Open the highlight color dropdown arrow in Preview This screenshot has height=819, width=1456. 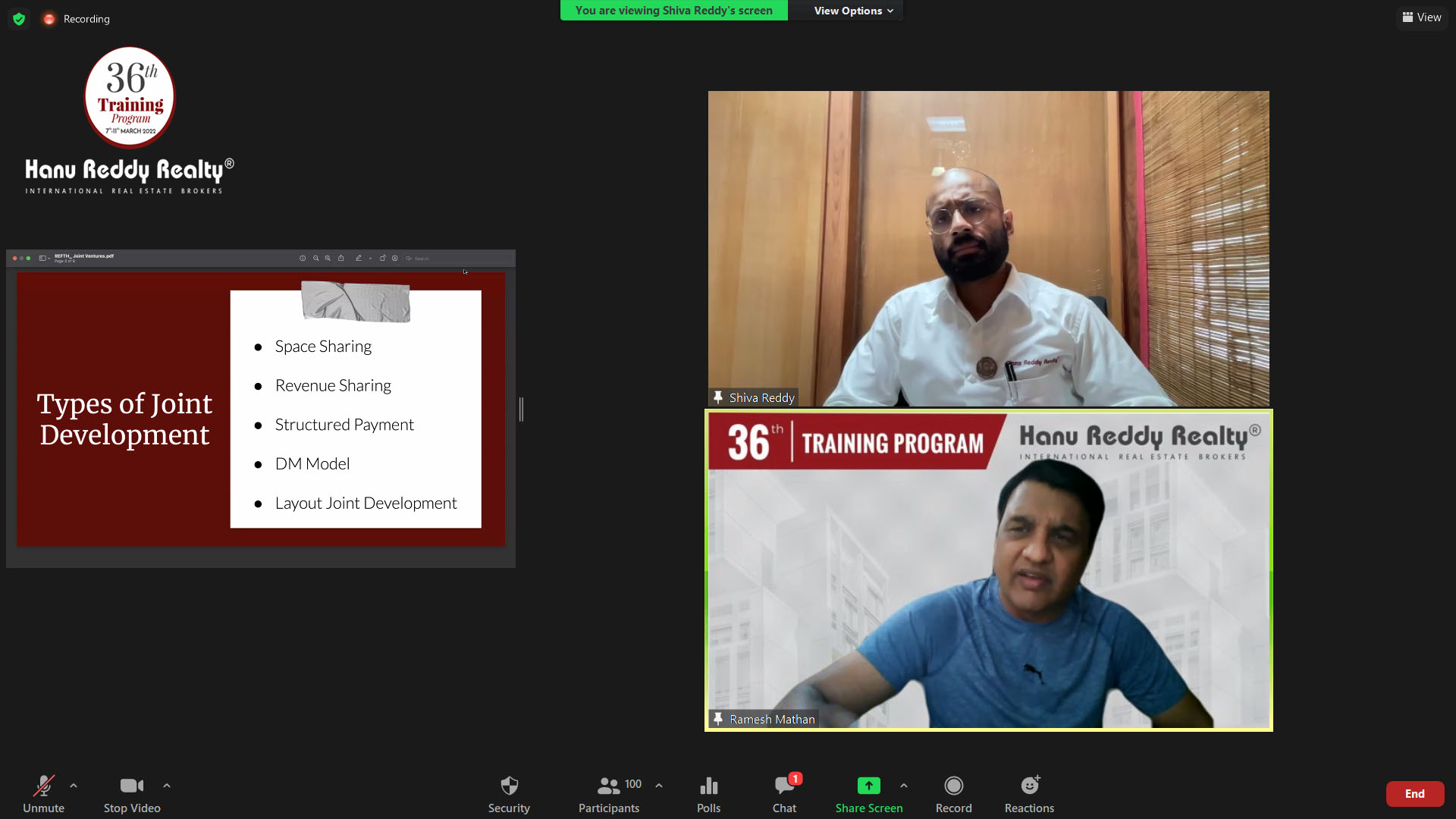[370, 258]
